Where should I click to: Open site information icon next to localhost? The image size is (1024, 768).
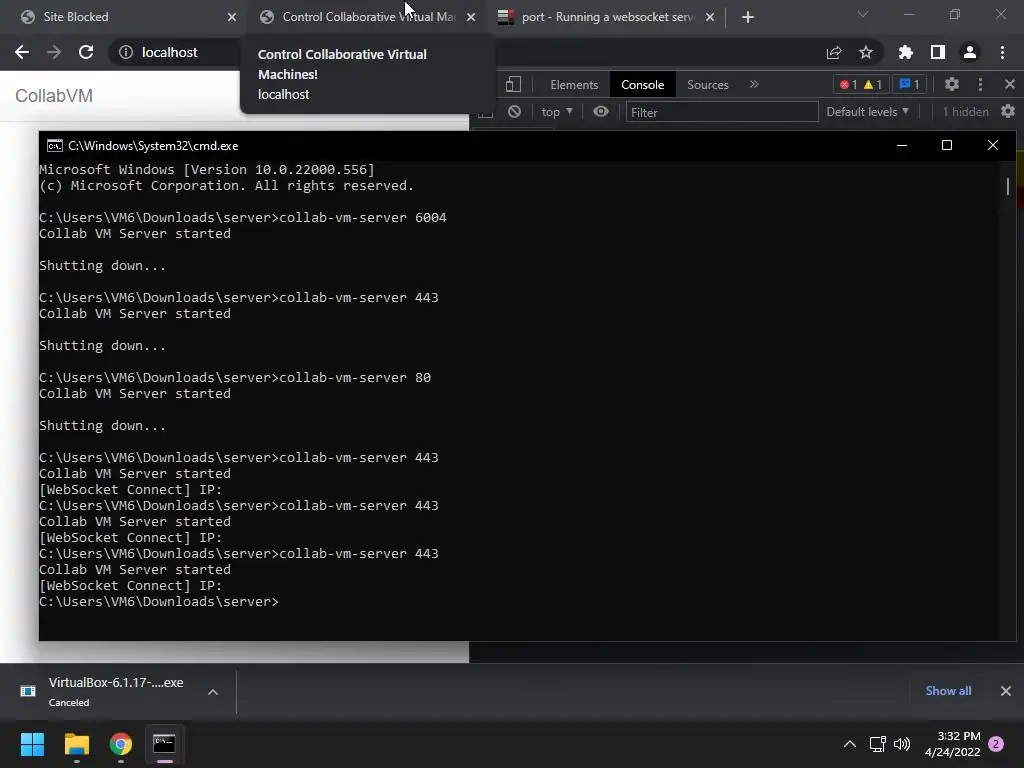tap(125, 52)
